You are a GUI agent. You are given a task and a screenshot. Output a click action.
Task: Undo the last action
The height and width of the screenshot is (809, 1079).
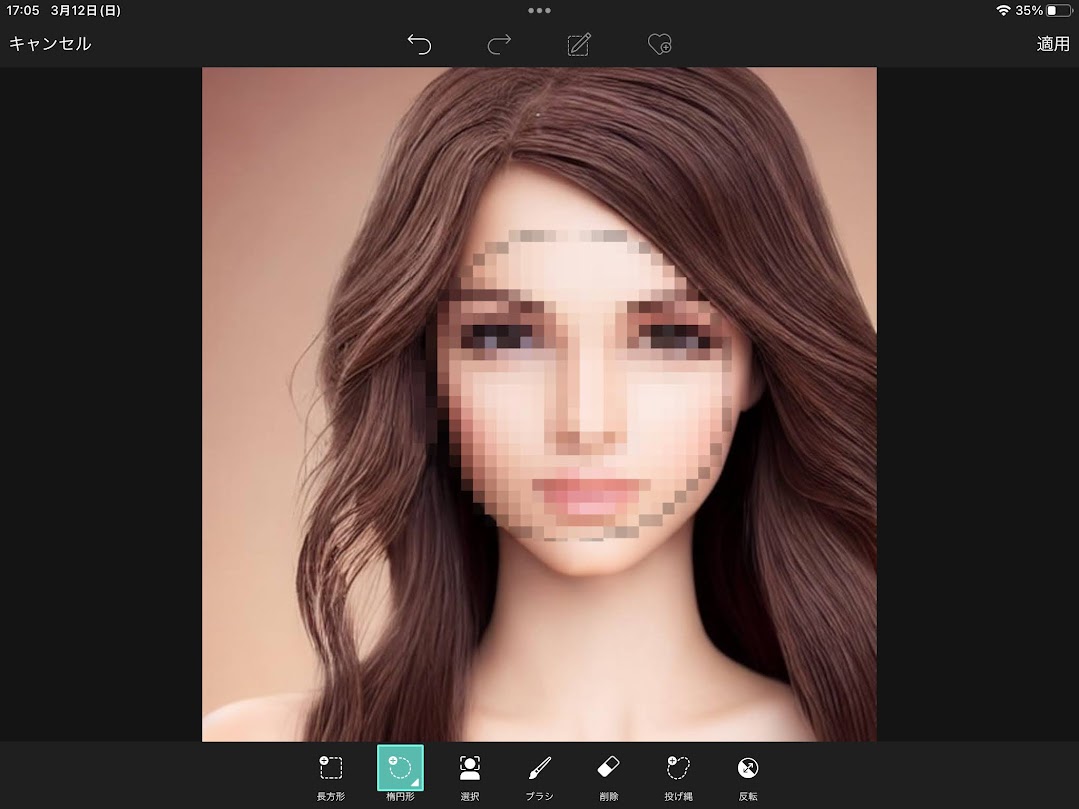click(419, 44)
